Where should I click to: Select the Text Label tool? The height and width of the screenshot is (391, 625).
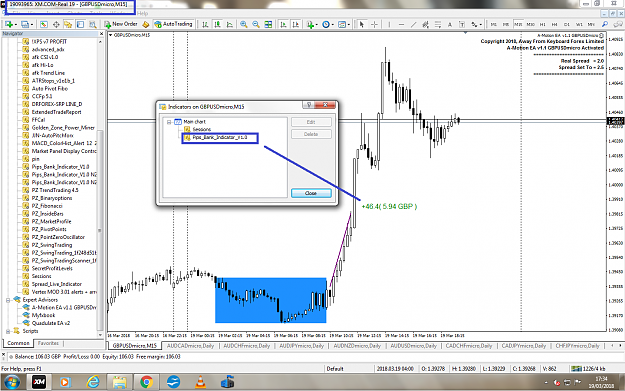[462, 24]
